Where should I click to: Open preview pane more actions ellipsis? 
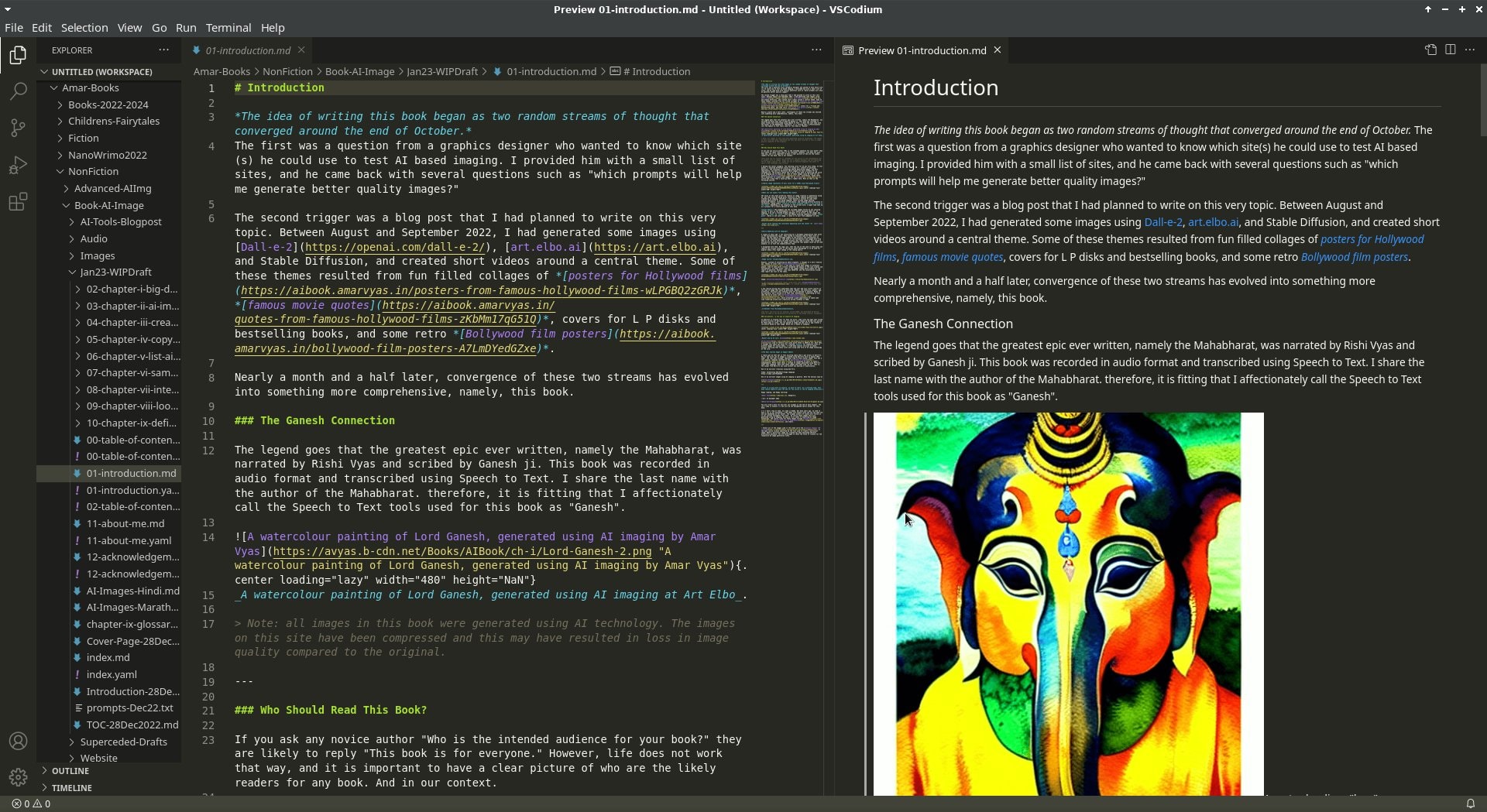tap(1470, 50)
